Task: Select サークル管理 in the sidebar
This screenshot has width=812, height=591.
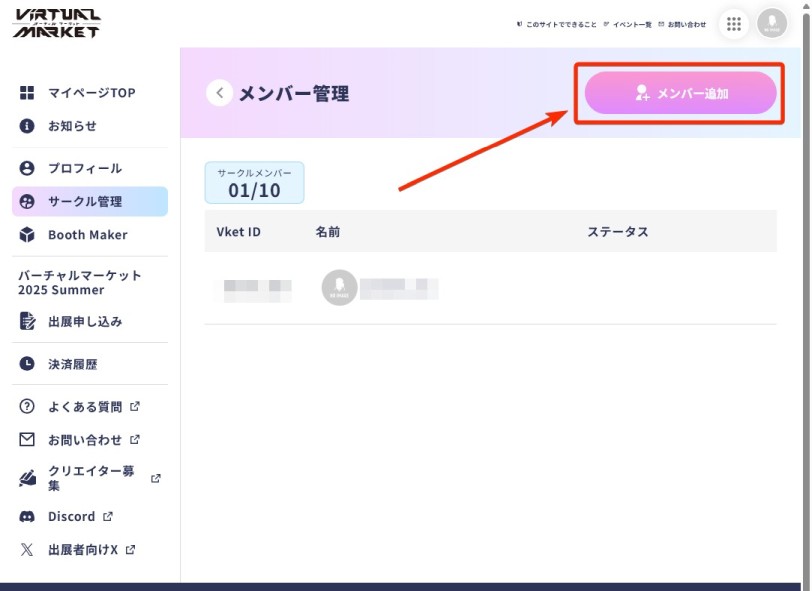Action: pos(84,201)
